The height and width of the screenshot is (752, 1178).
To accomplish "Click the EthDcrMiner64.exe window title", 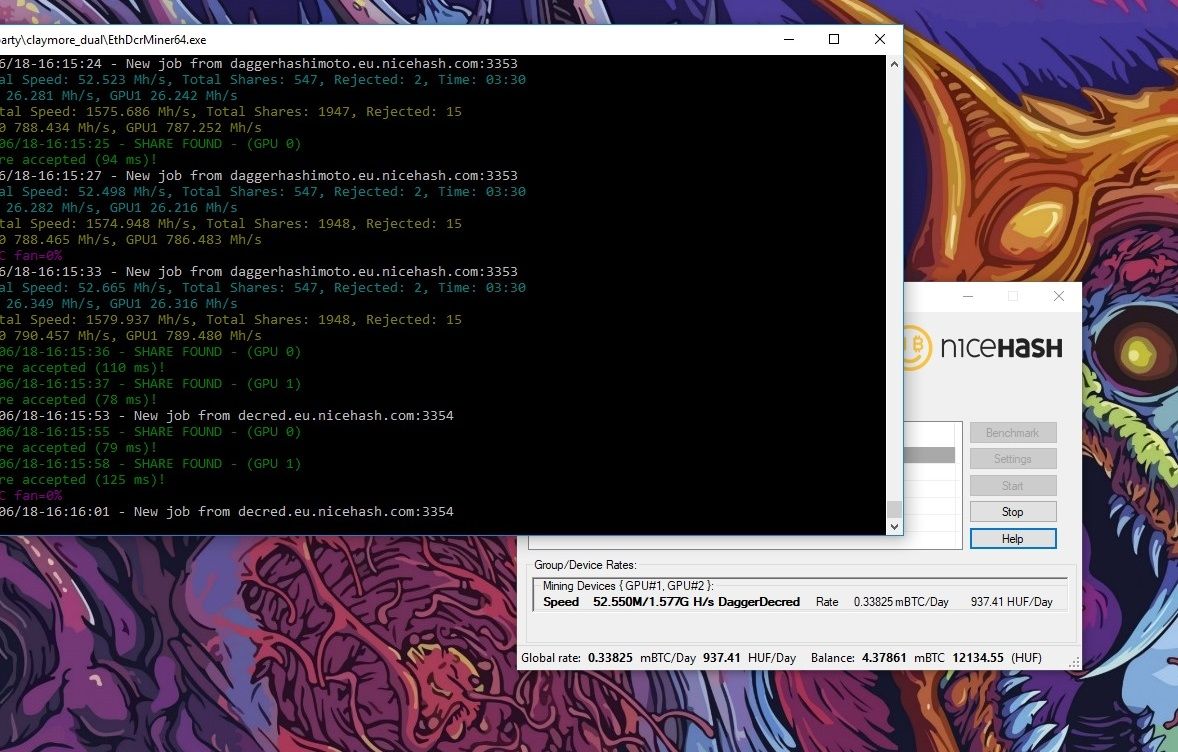I will 103,40.
